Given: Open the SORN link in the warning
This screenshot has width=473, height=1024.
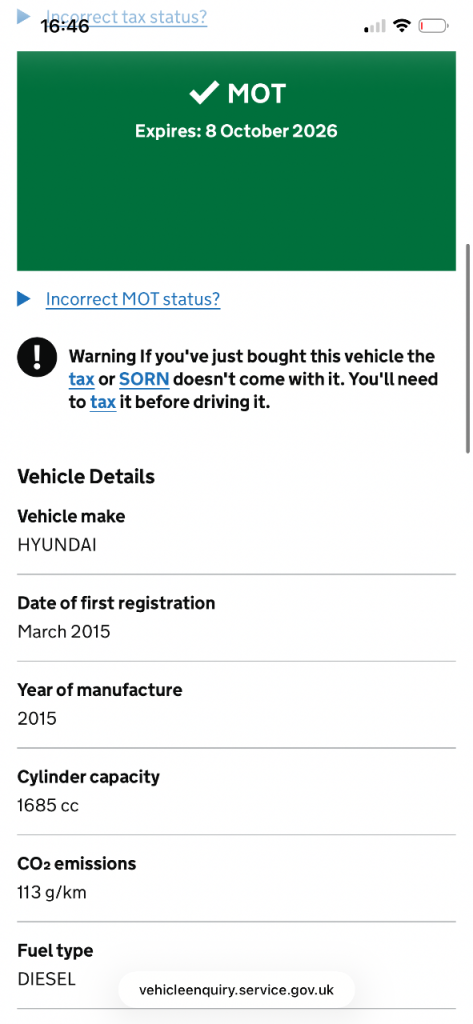Looking at the screenshot, I should pos(144,379).
